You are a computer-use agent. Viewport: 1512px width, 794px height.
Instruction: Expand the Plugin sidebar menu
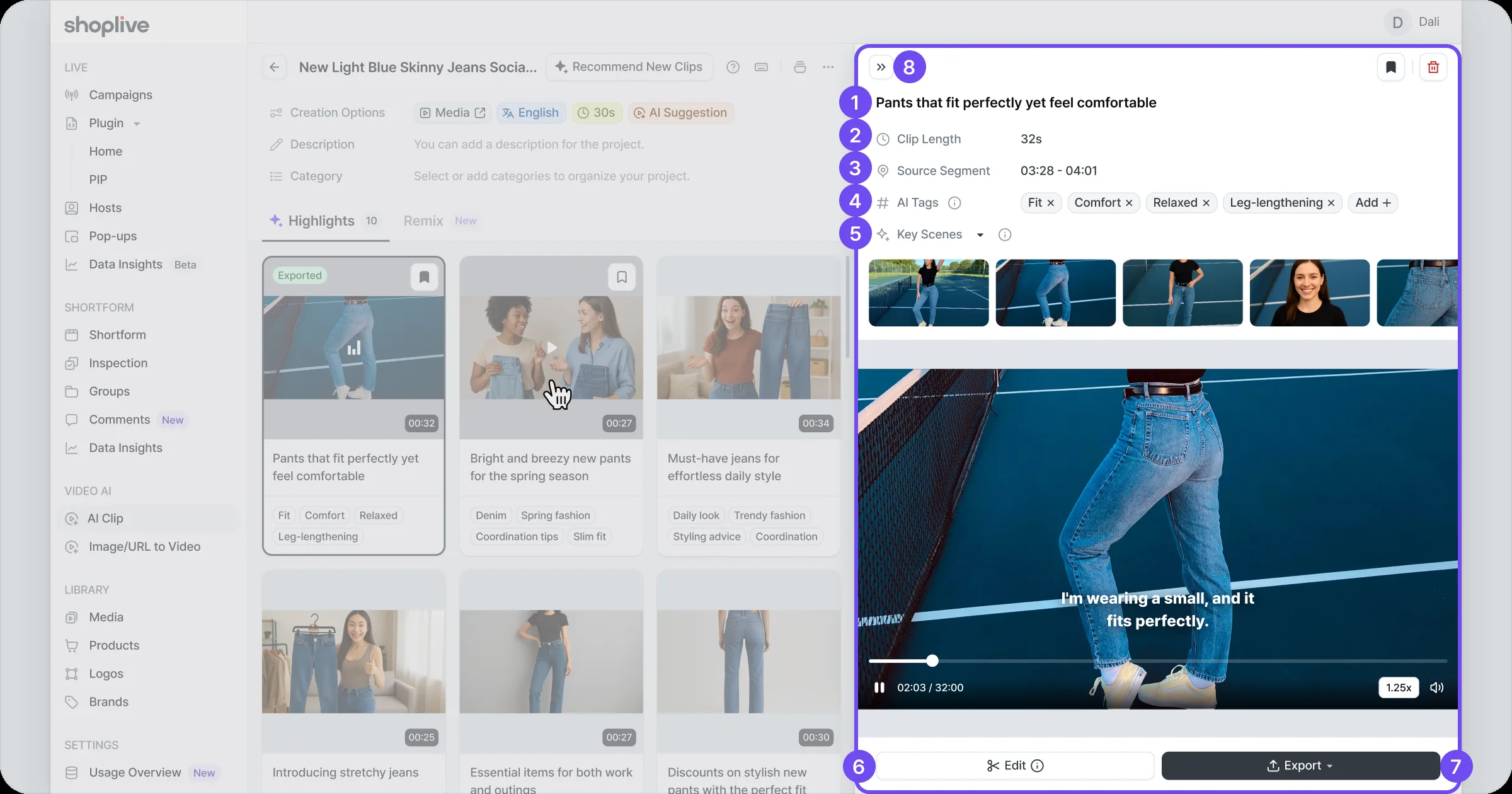[x=137, y=124]
